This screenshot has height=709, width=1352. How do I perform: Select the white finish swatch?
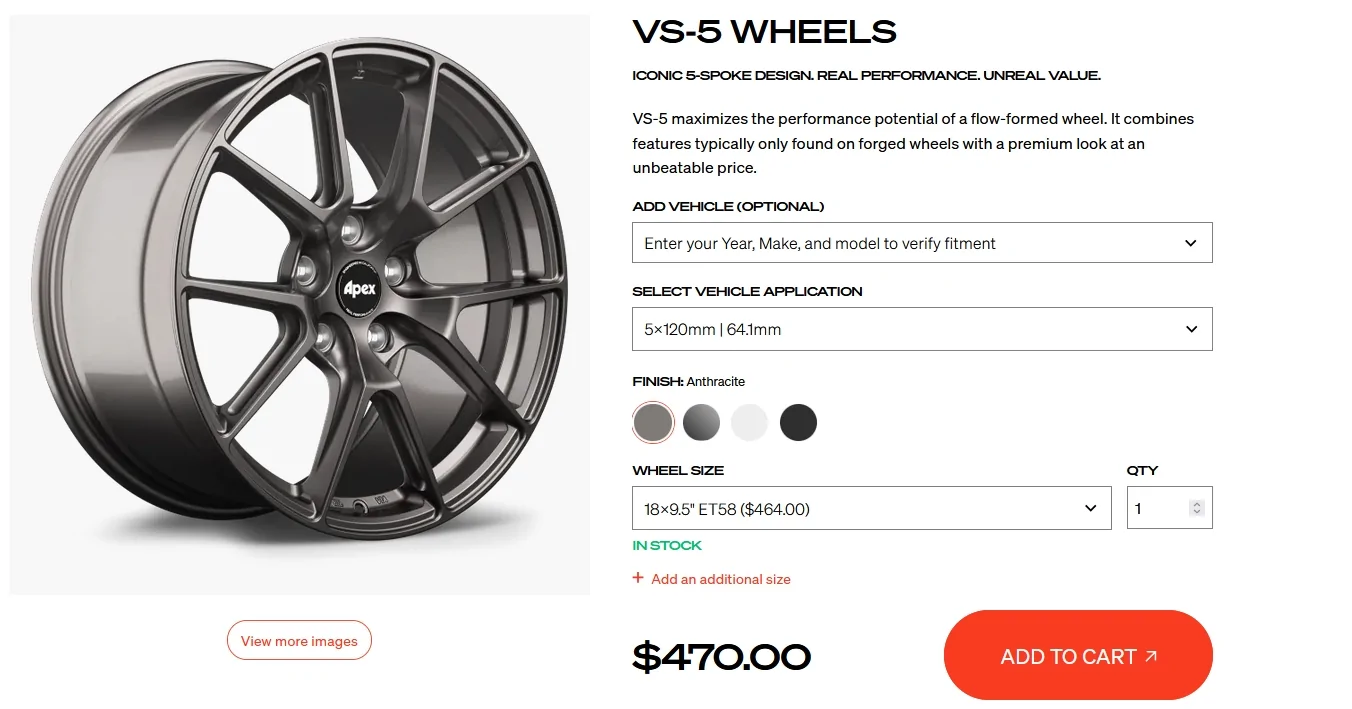[750, 422]
